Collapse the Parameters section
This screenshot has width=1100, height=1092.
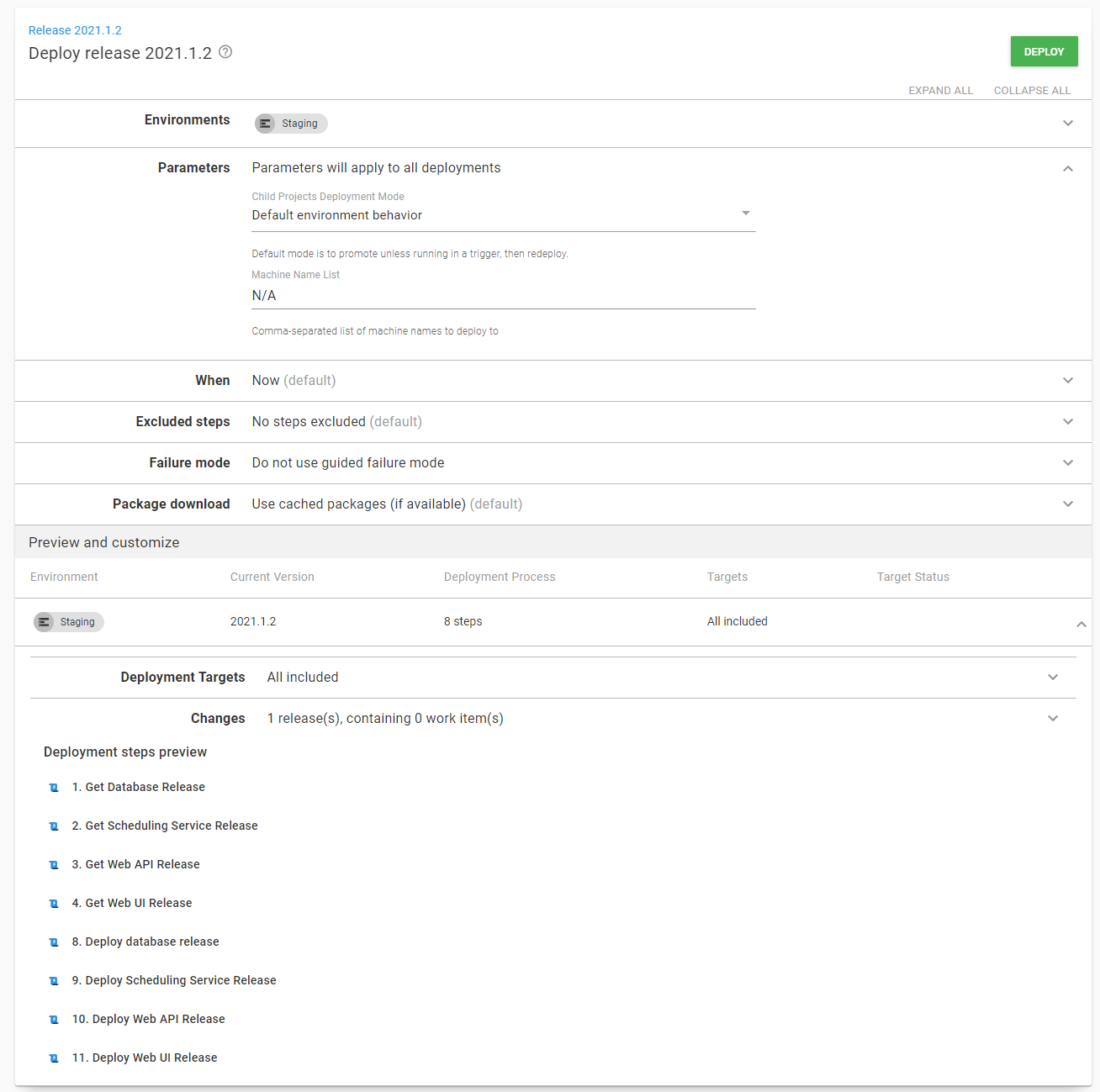click(1068, 168)
